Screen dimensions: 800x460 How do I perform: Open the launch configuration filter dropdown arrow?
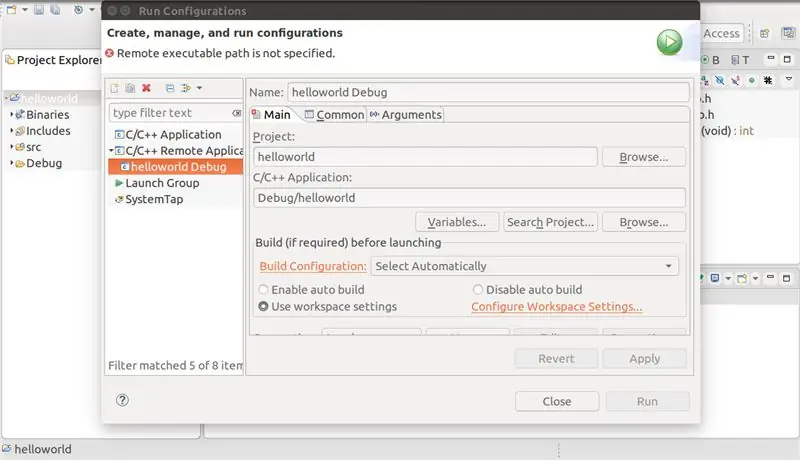199,88
